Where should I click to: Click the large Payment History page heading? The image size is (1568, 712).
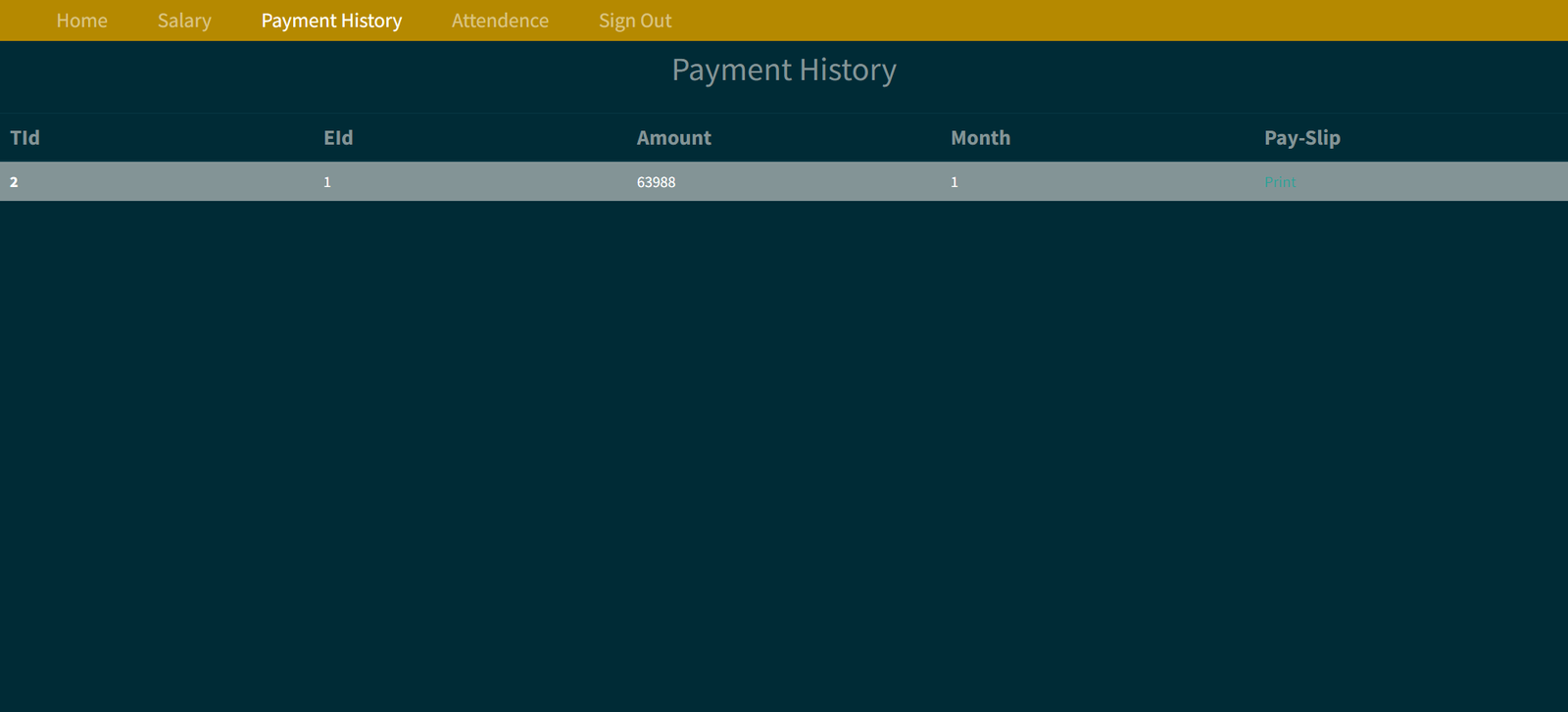[784, 71]
